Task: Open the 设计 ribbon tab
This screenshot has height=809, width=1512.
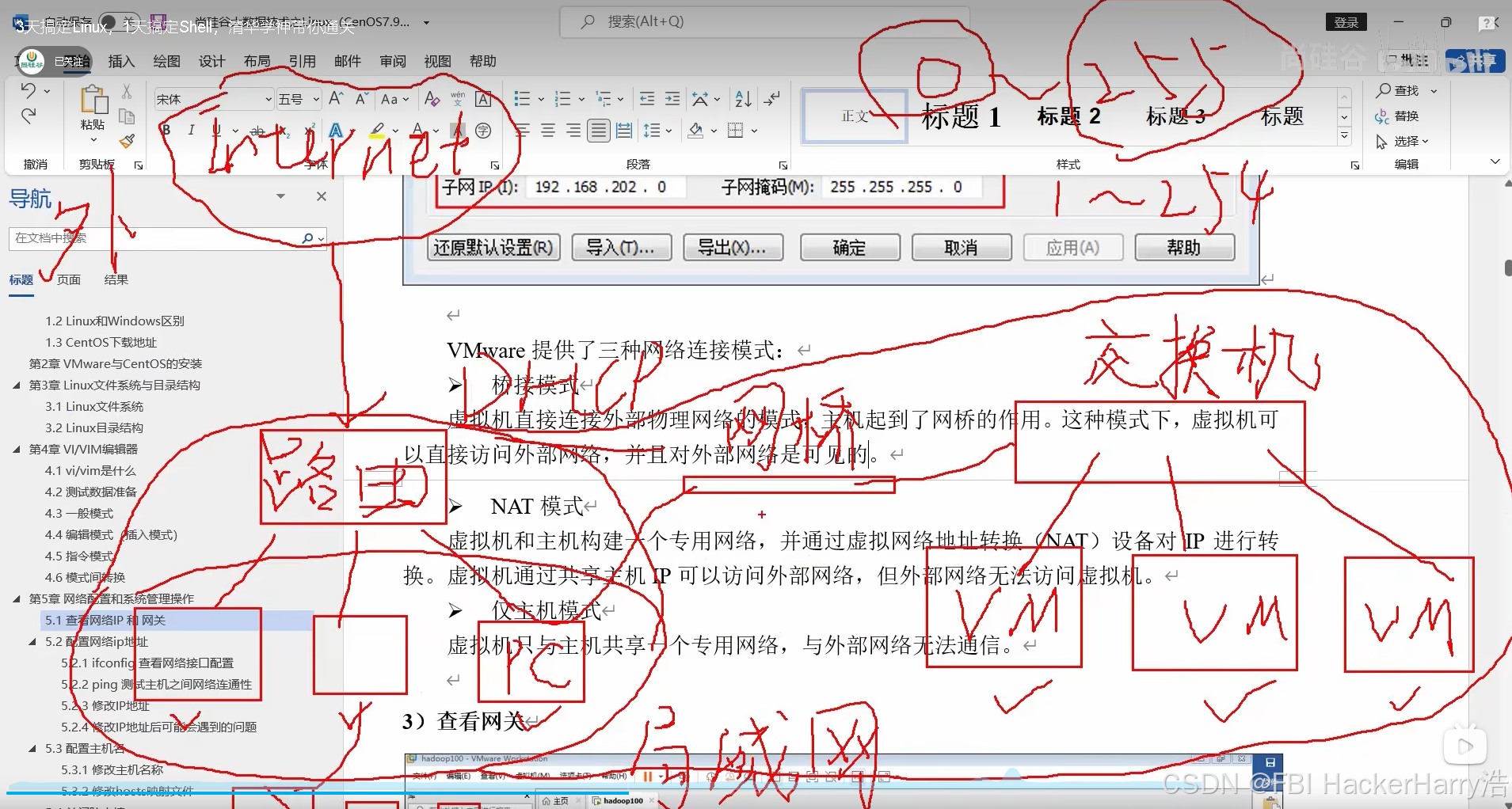Action: click(211, 61)
